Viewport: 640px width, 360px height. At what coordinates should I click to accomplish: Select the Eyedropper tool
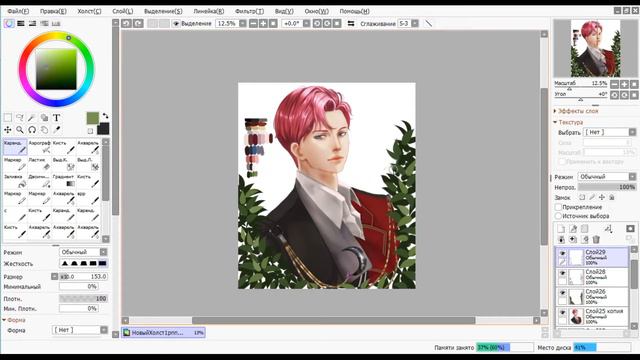pos(56,130)
